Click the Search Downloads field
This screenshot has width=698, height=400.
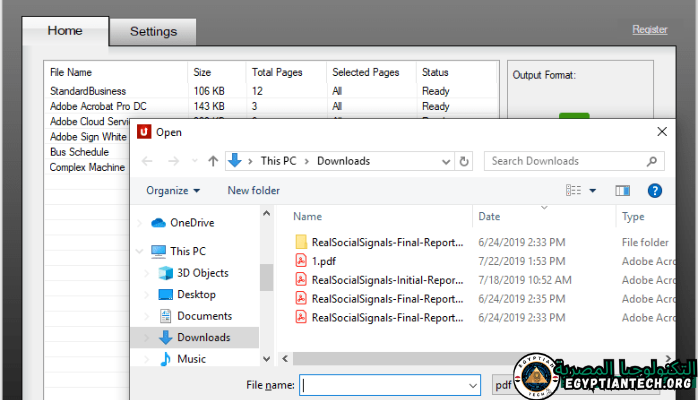click(565, 161)
